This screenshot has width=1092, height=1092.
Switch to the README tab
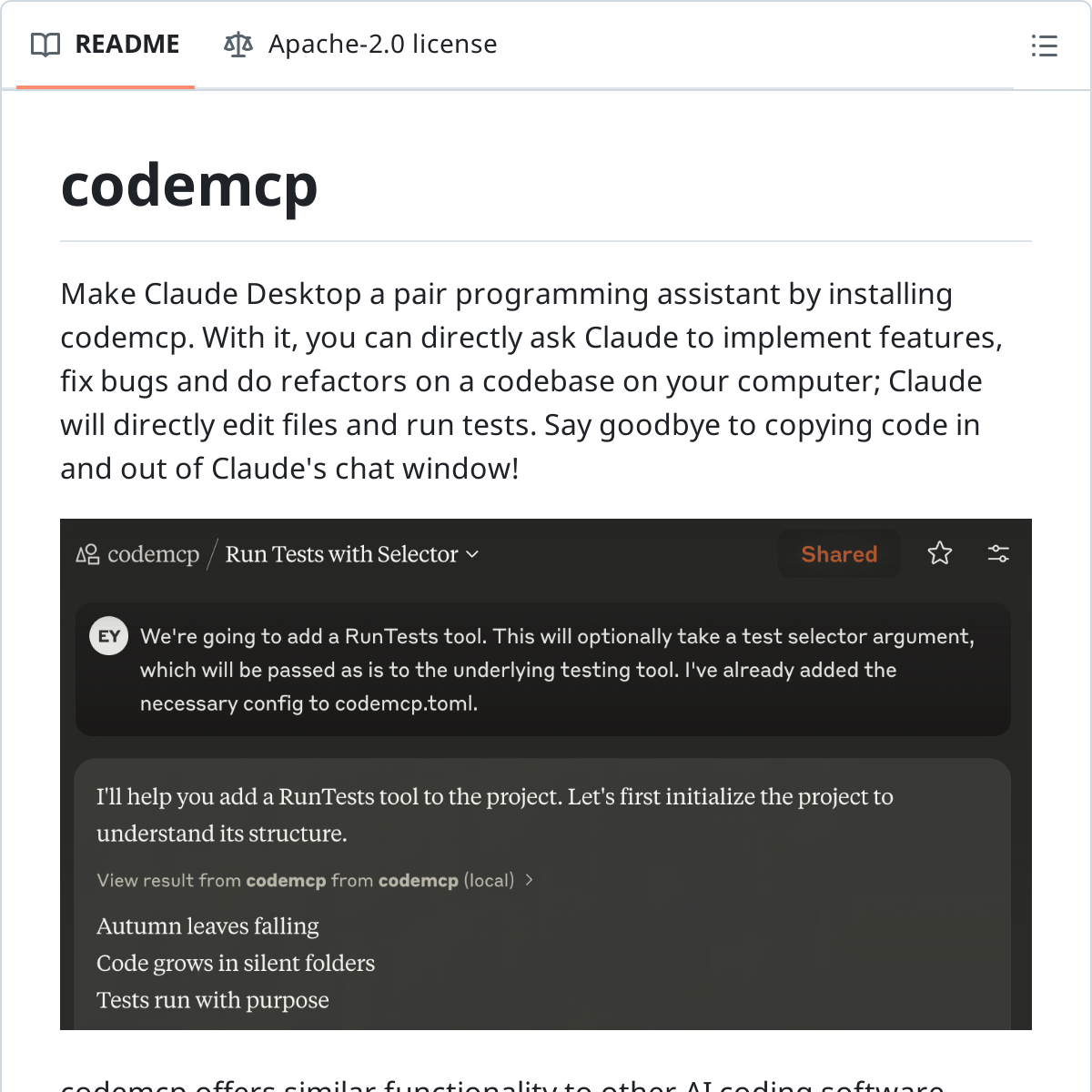coord(126,45)
